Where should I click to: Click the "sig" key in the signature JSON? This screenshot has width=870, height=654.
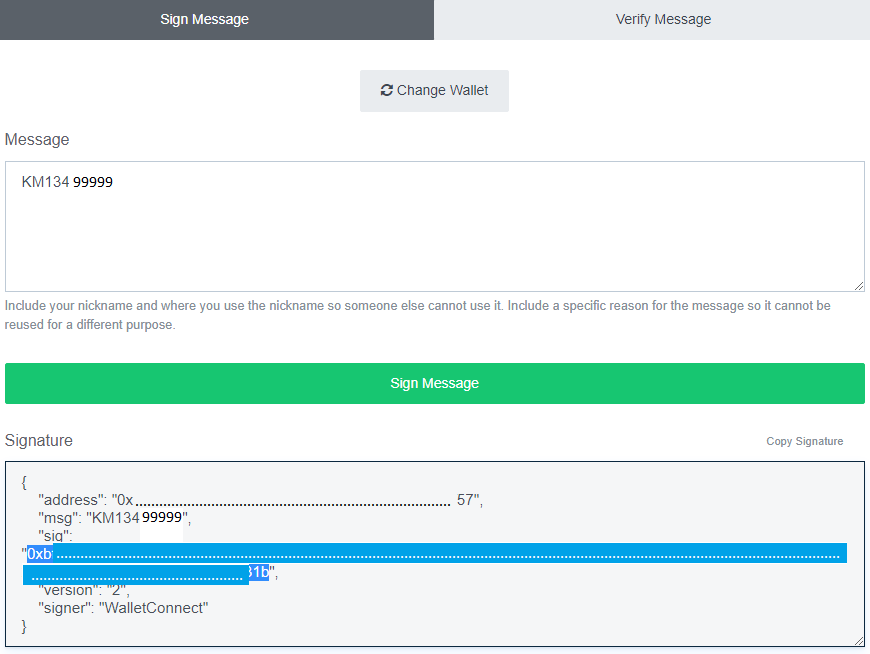pyautogui.click(x=55, y=536)
